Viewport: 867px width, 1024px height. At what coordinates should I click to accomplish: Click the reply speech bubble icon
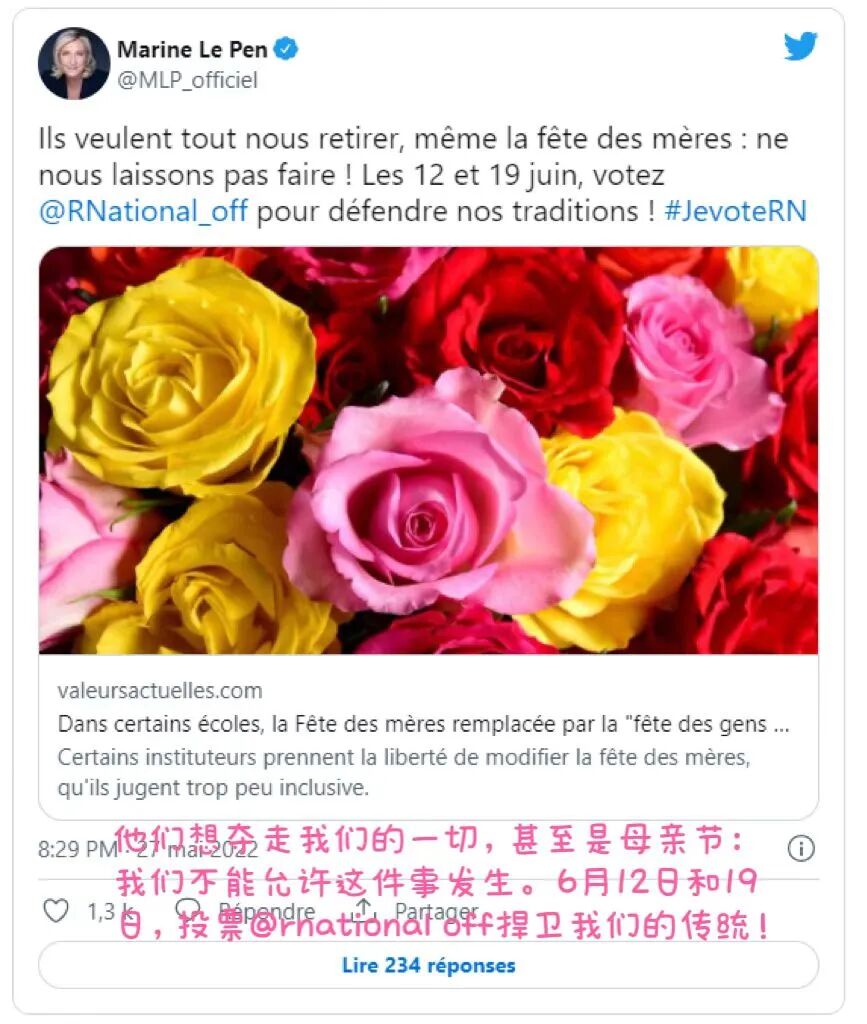point(188,910)
